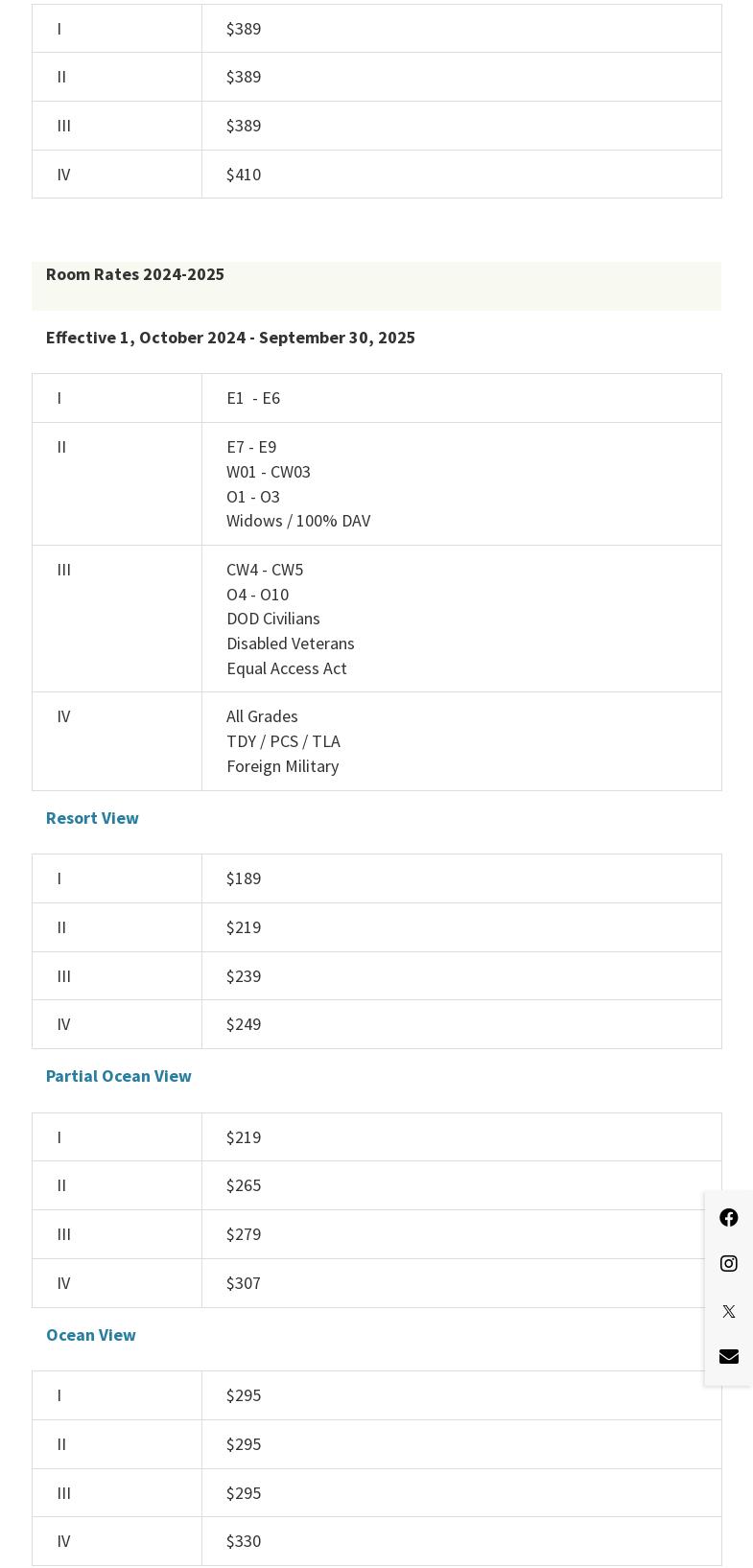The width and height of the screenshot is (753, 1568).
Task: Click the $189 Resort View rate
Action: point(244,878)
